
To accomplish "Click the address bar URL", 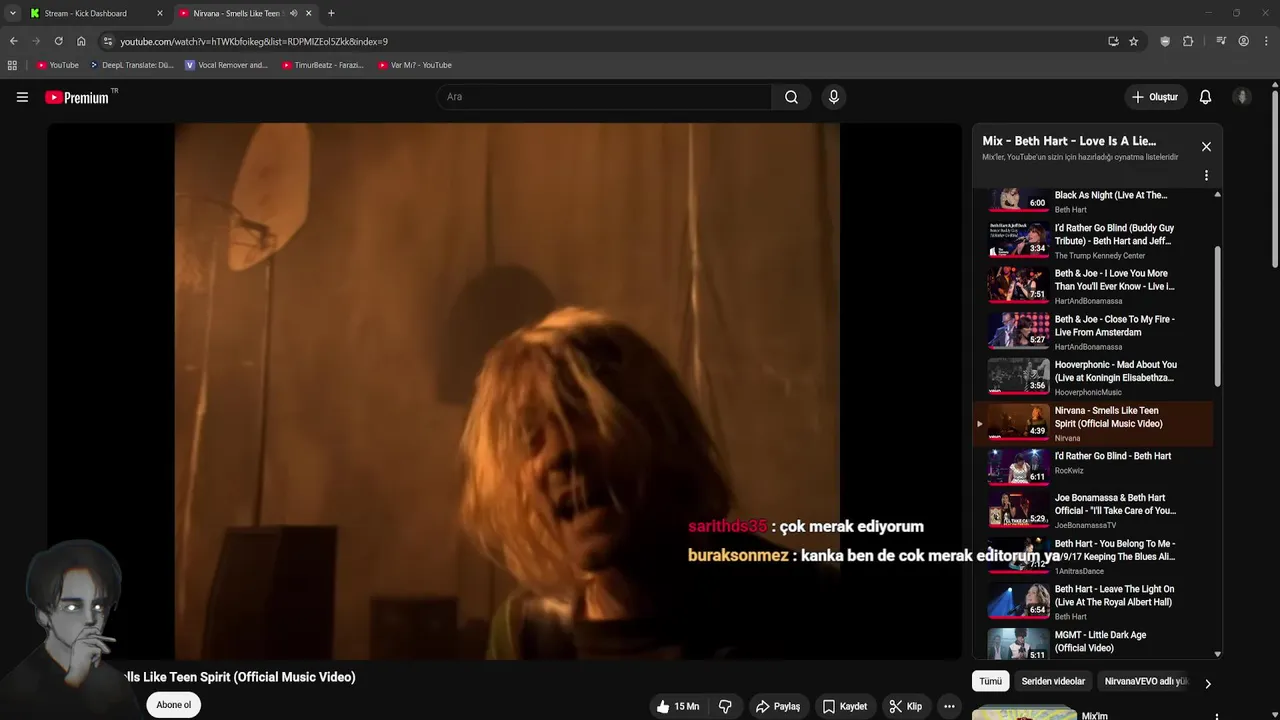I will point(254,41).
